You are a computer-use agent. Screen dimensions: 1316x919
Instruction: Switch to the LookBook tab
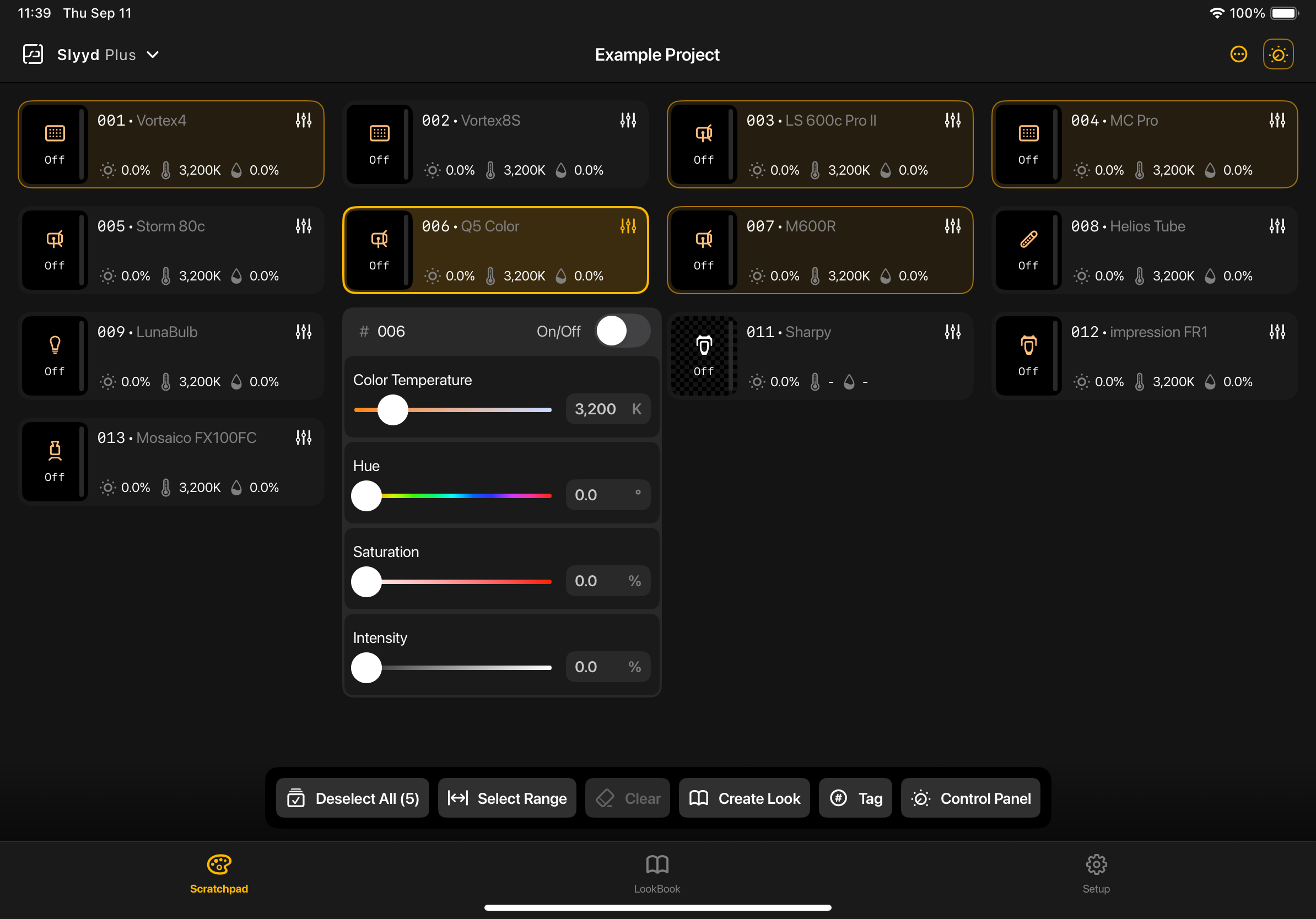[657, 873]
